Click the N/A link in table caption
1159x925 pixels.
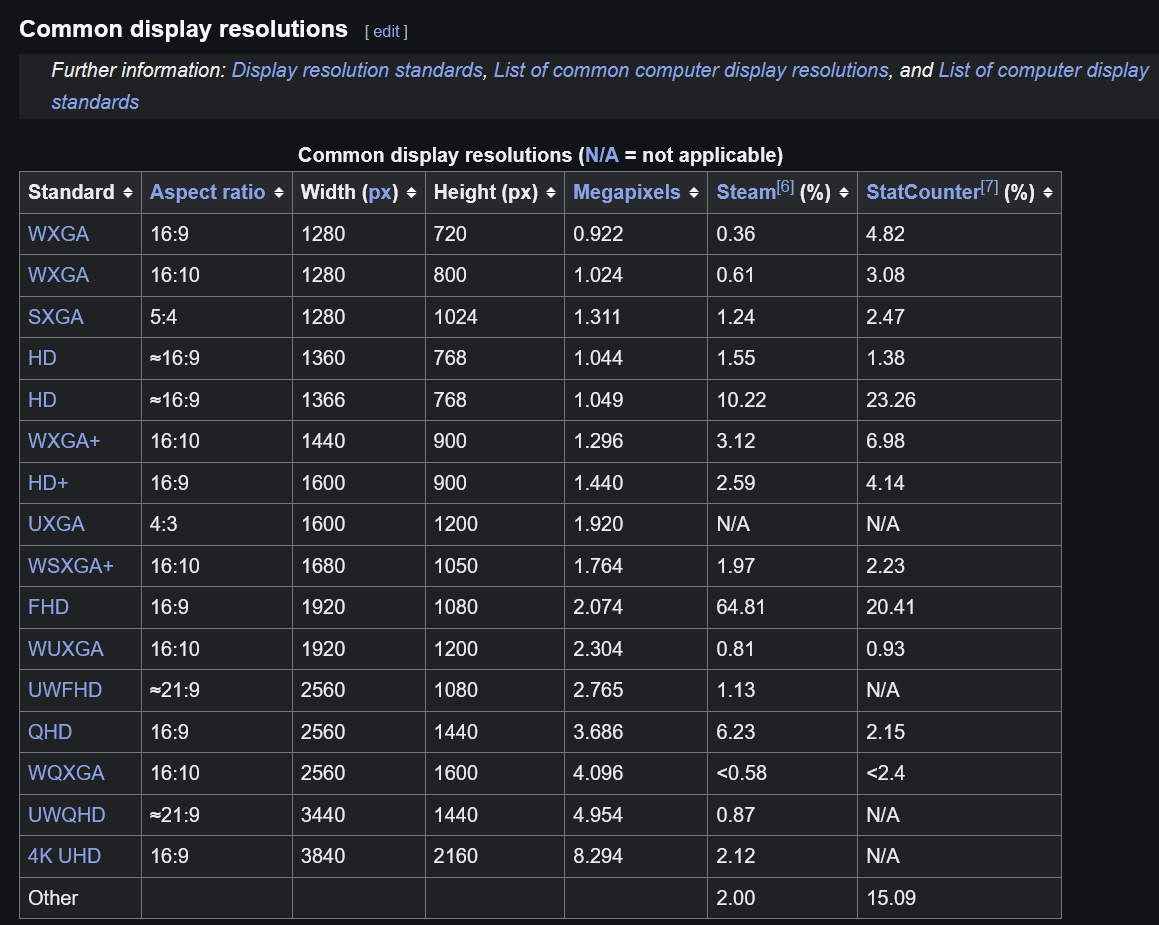coord(602,155)
